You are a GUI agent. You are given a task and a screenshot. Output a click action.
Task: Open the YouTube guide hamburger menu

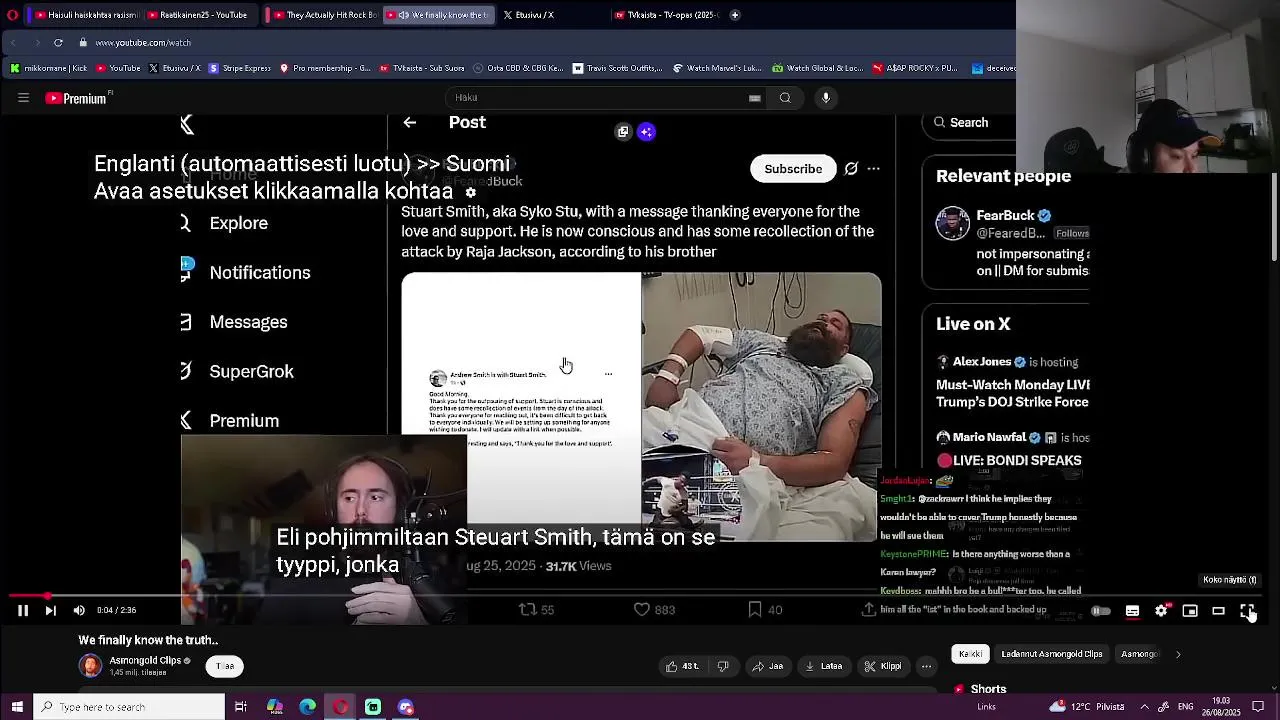(x=23, y=98)
